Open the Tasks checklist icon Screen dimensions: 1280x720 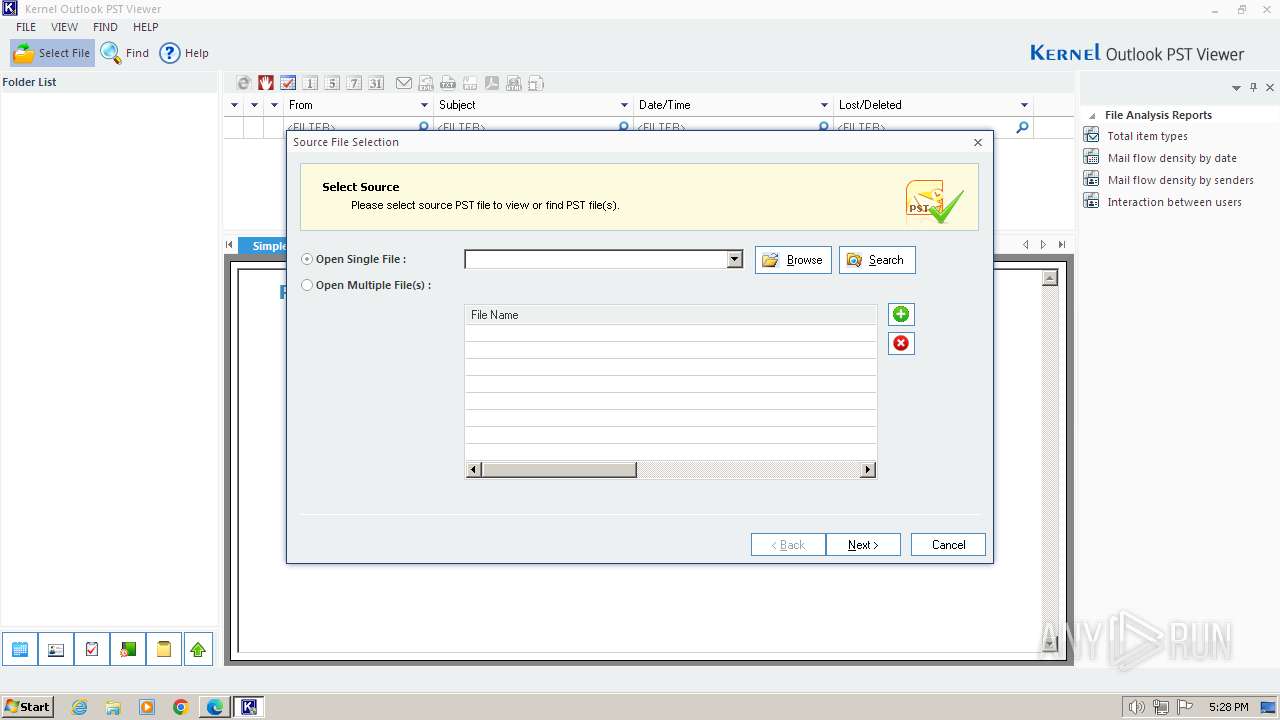[92, 650]
